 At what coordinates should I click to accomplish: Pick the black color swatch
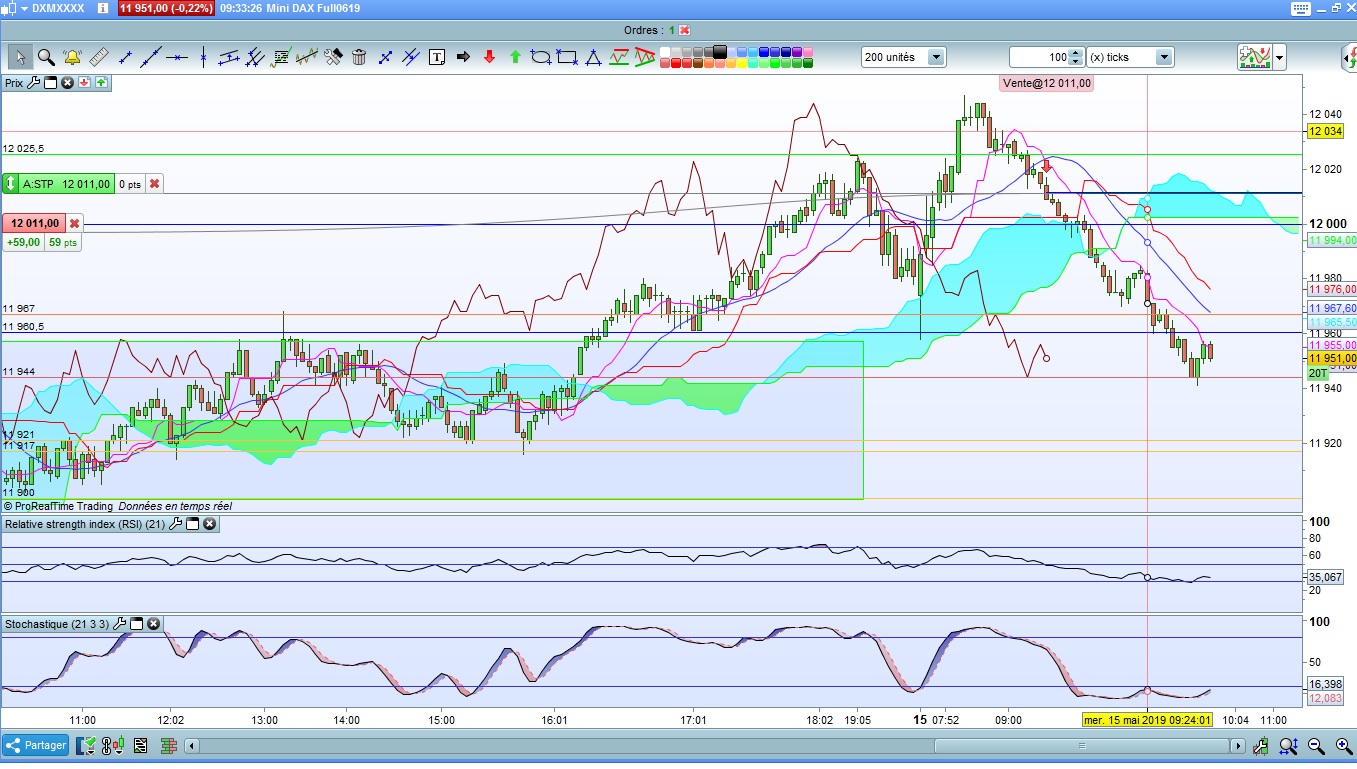coord(720,51)
